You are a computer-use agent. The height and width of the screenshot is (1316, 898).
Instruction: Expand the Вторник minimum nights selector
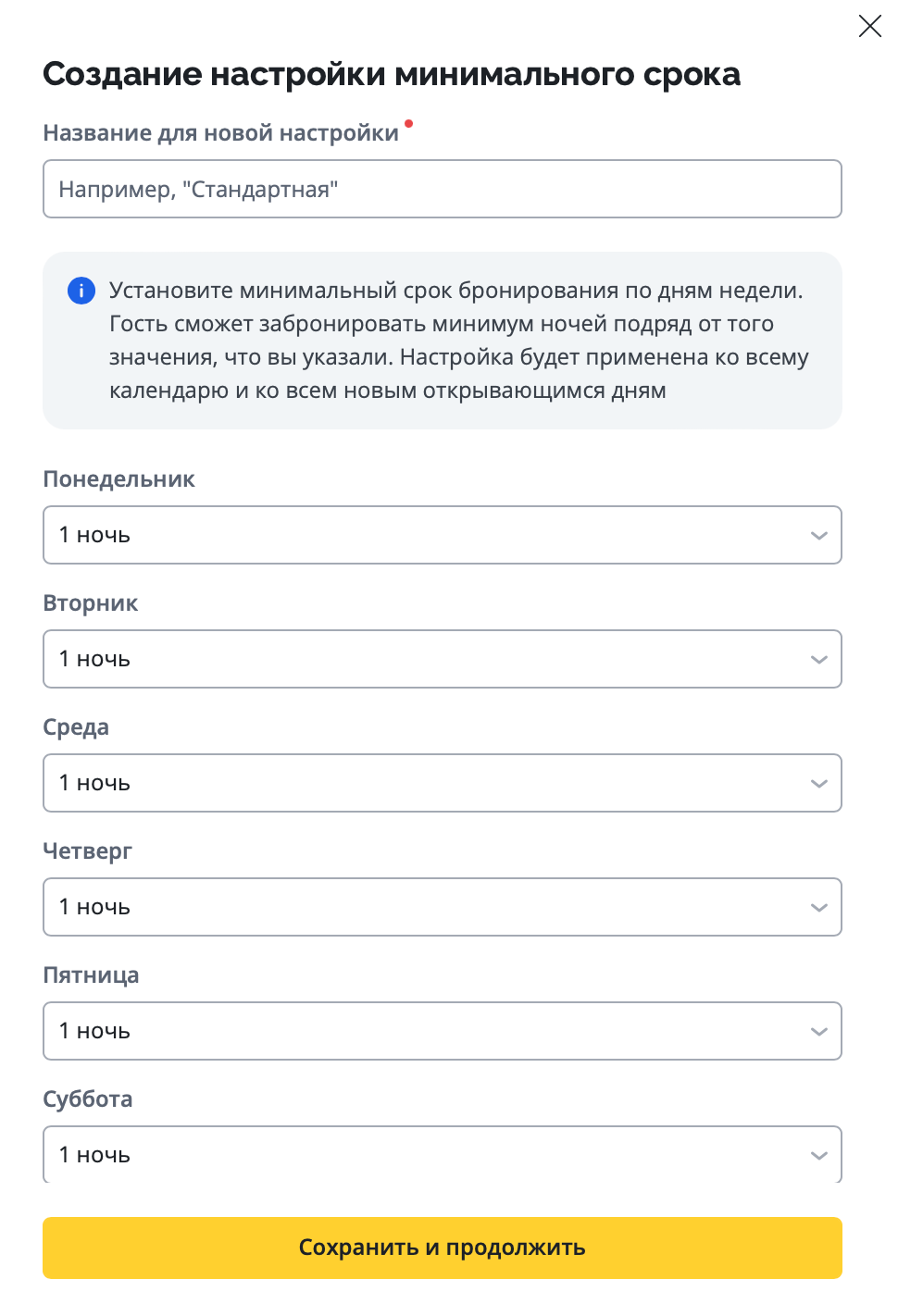[442, 659]
